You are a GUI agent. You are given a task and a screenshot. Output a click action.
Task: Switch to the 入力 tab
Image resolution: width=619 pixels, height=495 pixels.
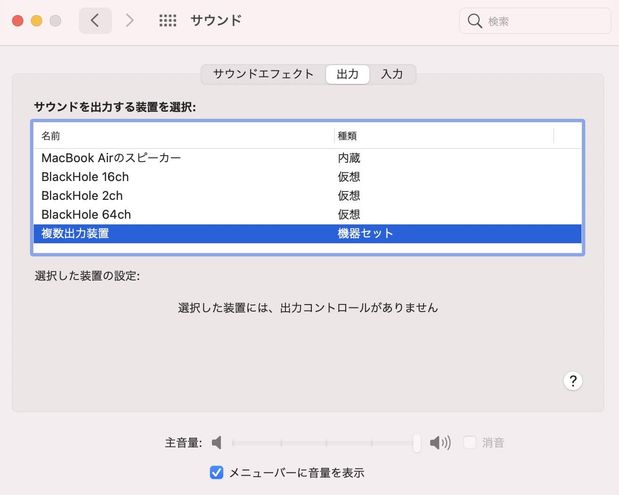[392, 74]
